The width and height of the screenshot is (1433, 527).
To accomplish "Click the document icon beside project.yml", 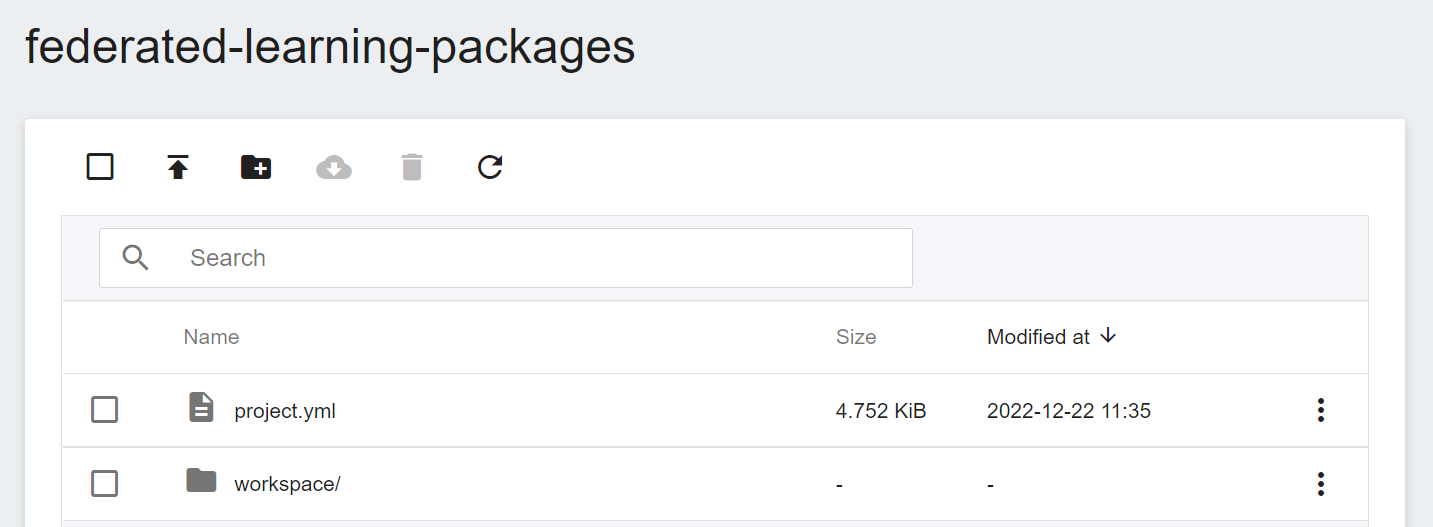I will [x=201, y=408].
